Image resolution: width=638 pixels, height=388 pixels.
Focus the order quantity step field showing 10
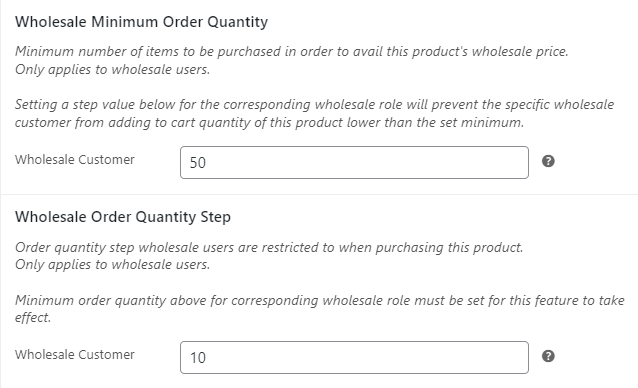(x=354, y=357)
